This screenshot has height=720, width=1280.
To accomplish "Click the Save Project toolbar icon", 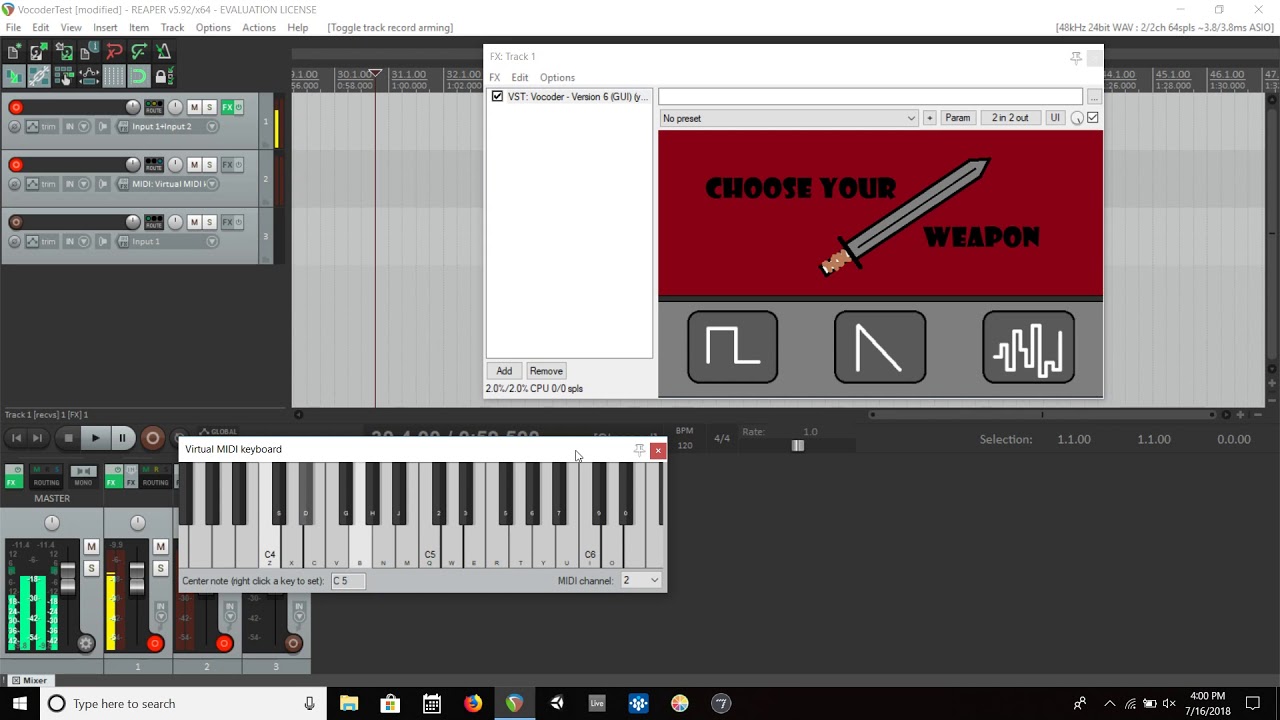I will (63, 52).
